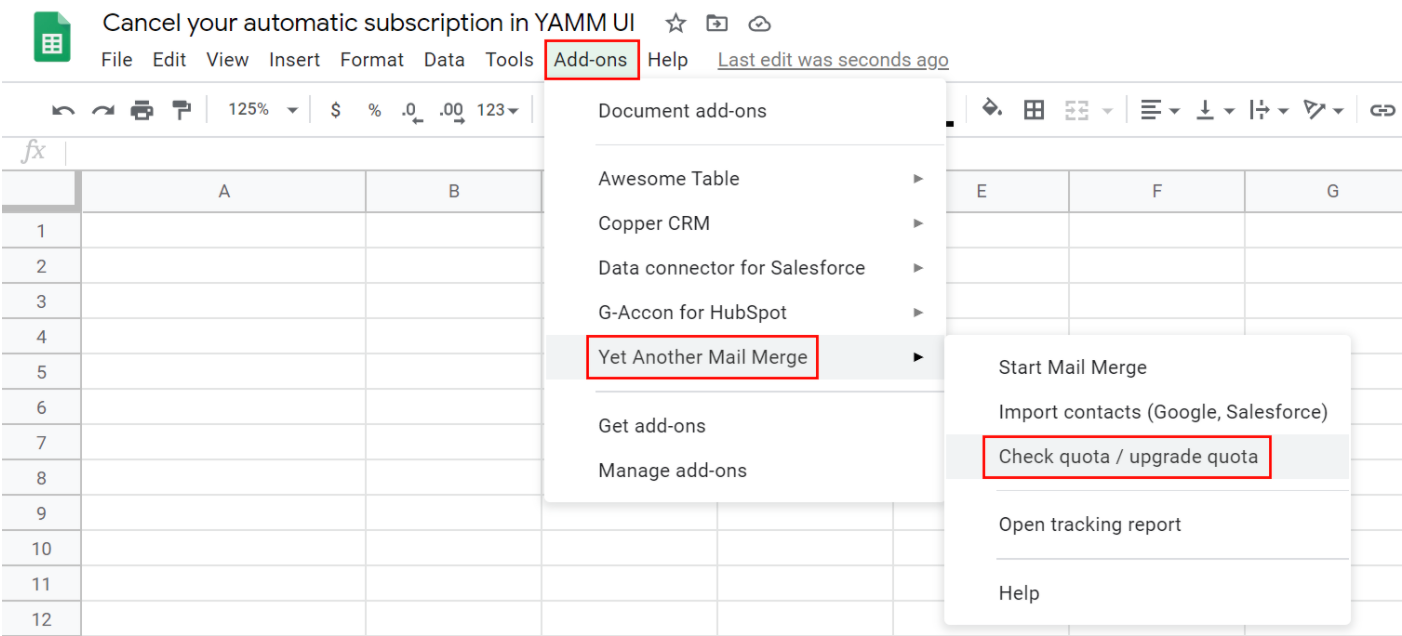Image resolution: width=1402 pixels, height=636 pixels.
Task: Open the horizontal align dropdown
Action: click(x=1160, y=110)
